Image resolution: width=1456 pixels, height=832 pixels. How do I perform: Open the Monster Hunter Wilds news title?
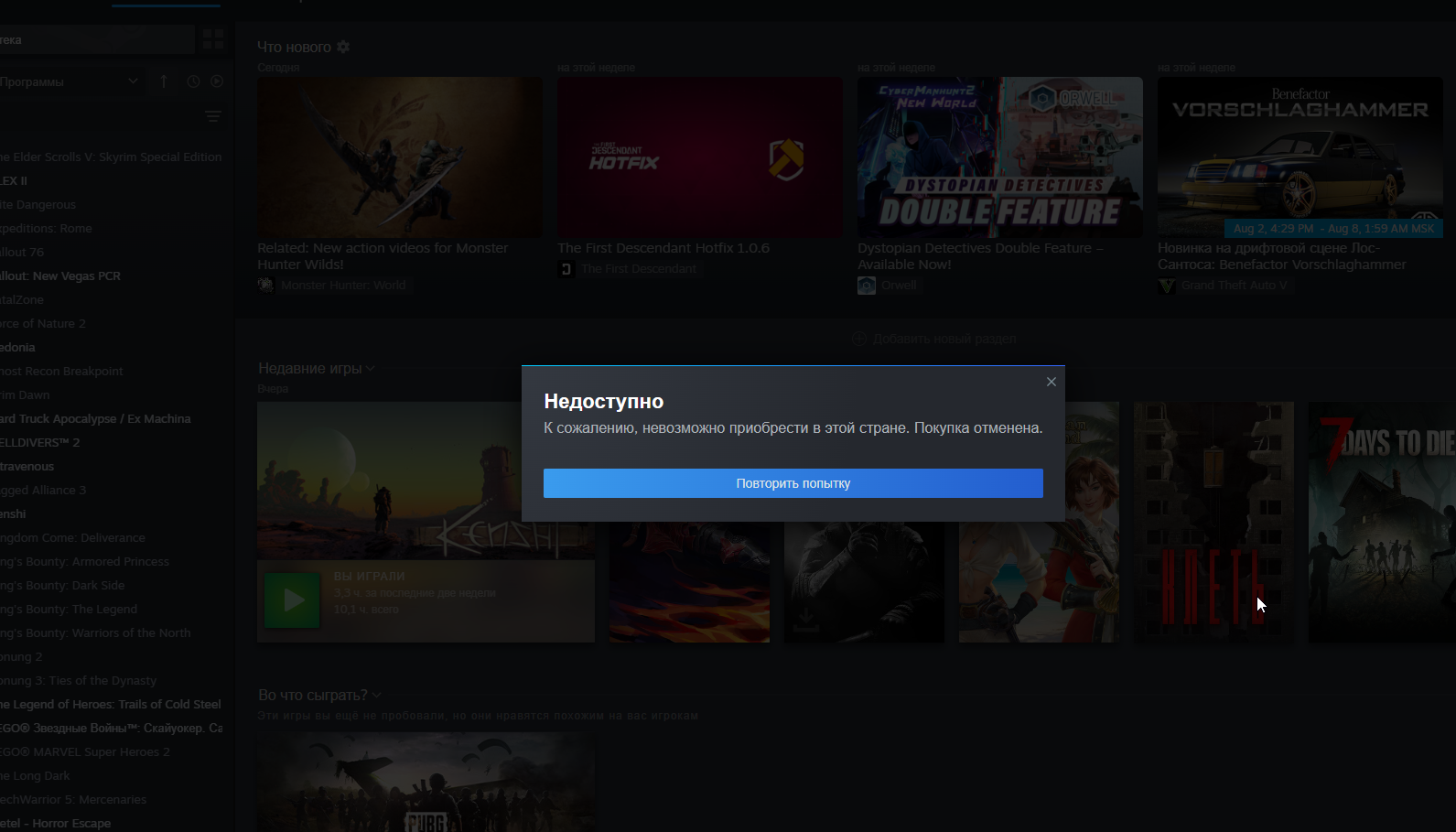(x=383, y=256)
